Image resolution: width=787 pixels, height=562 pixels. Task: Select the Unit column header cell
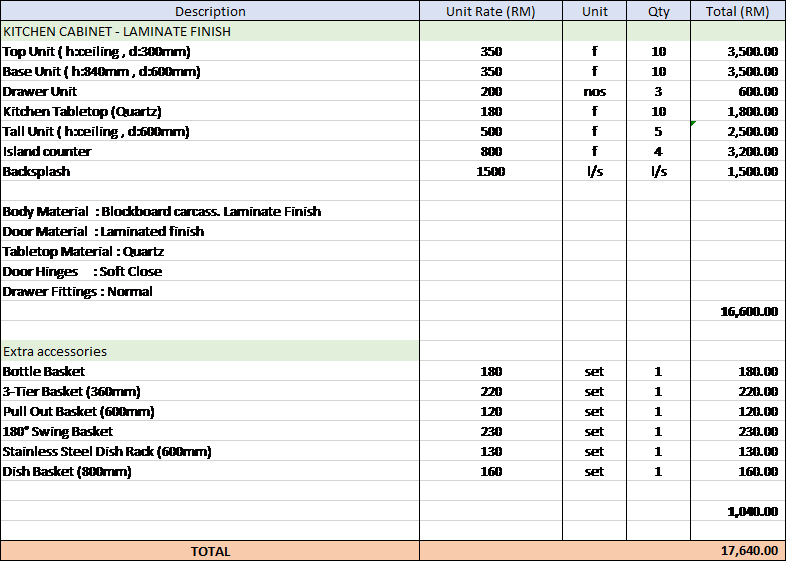(594, 12)
